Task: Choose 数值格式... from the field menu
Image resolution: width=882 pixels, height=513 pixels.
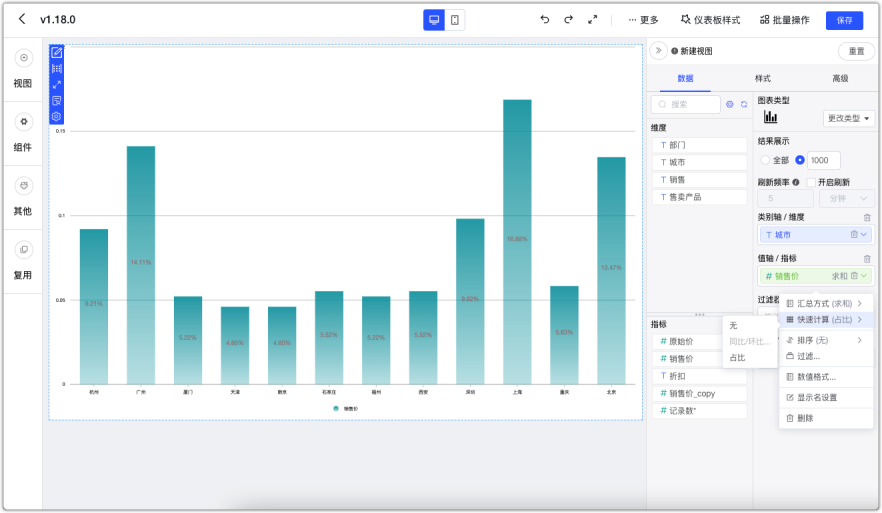Action: coord(825,377)
